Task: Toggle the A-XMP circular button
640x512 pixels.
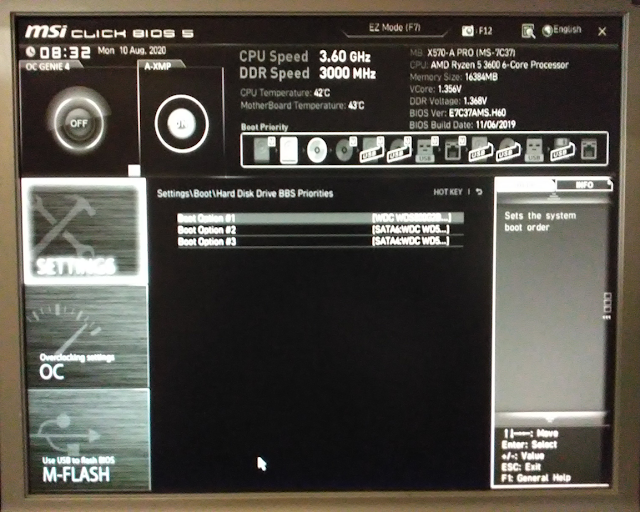Action: point(182,124)
